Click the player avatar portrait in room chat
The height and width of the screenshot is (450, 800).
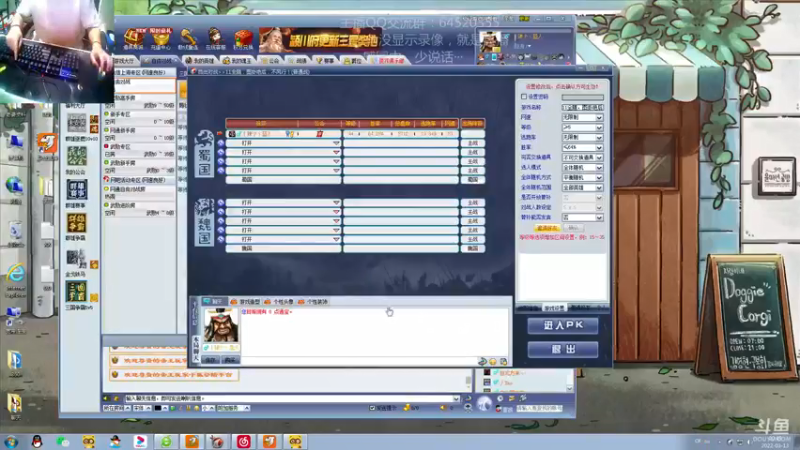coord(221,325)
